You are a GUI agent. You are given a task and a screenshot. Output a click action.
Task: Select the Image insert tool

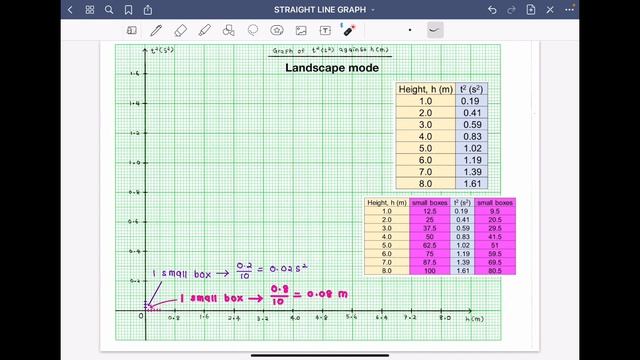click(301, 30)
